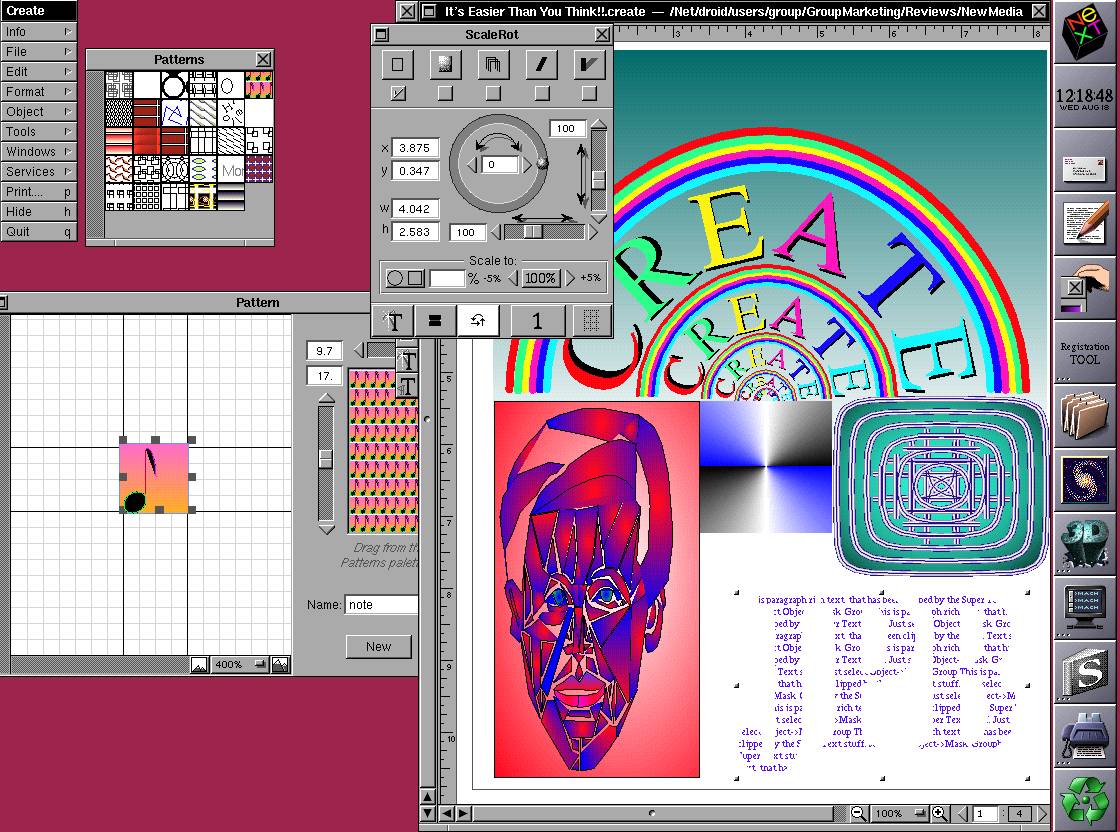Screen dimensions: 1120x832
Task: Check the checkbox under the slanted stroke icon
Action: click(x=542, y=93)
